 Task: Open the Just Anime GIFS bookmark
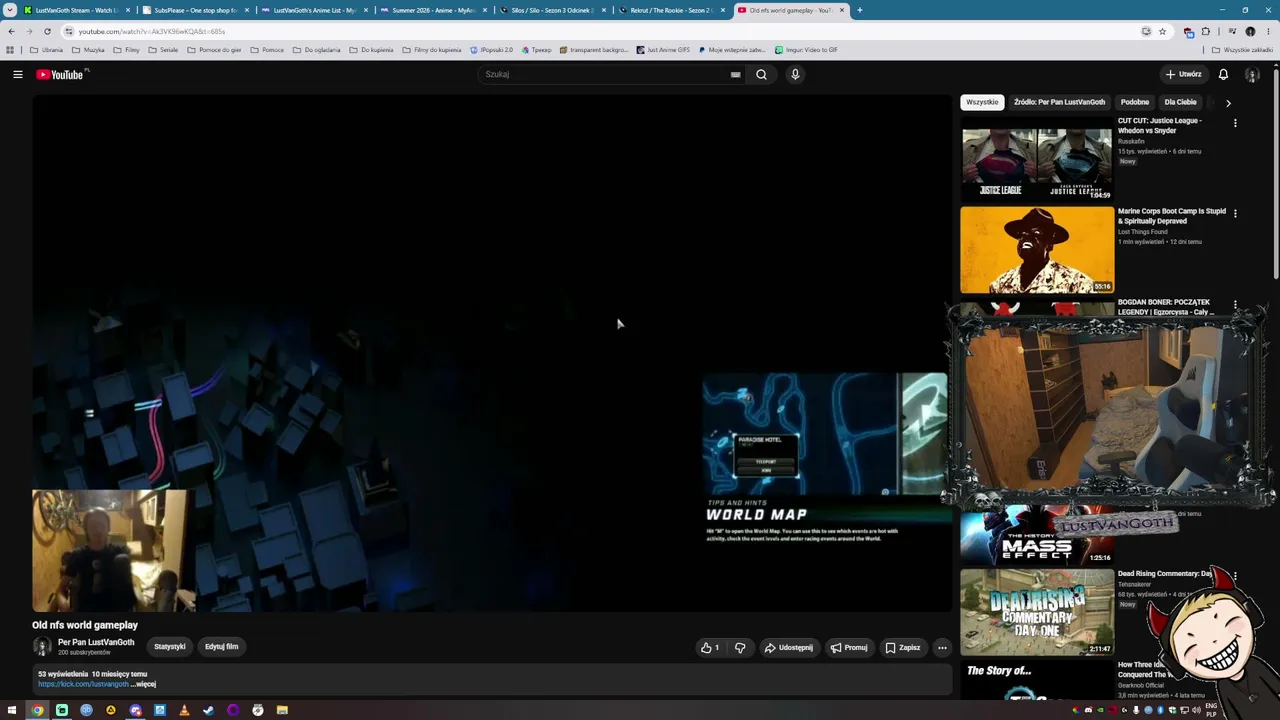pyautogui.click(x=663, y=49)
